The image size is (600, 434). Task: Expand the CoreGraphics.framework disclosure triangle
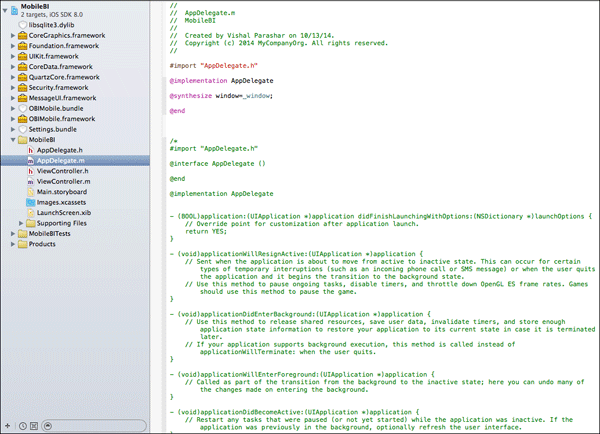[12, 35]
